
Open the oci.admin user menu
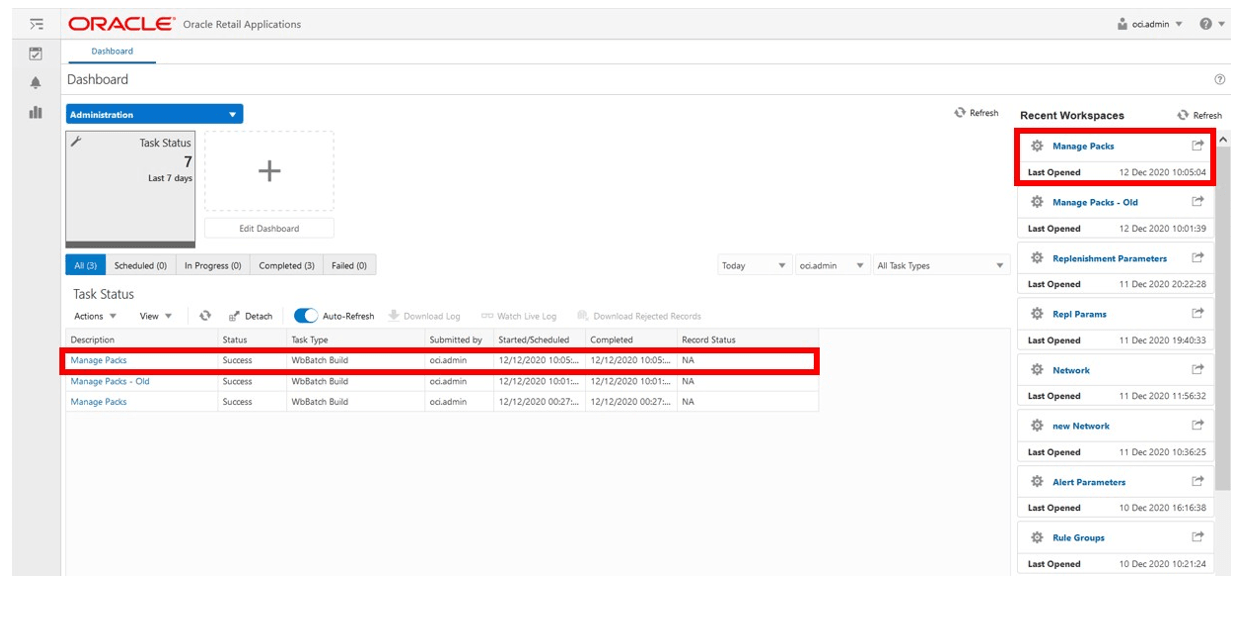click(x=1151, y=24)
